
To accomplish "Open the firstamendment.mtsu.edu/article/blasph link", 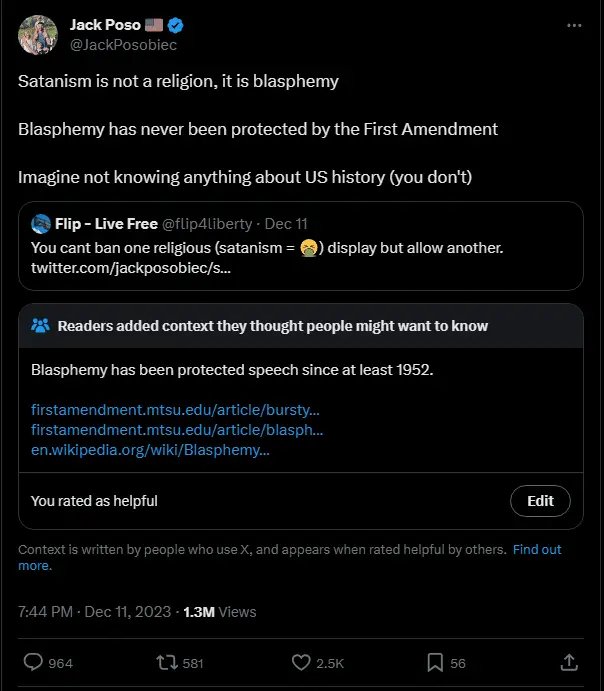I will pos(177,430).
